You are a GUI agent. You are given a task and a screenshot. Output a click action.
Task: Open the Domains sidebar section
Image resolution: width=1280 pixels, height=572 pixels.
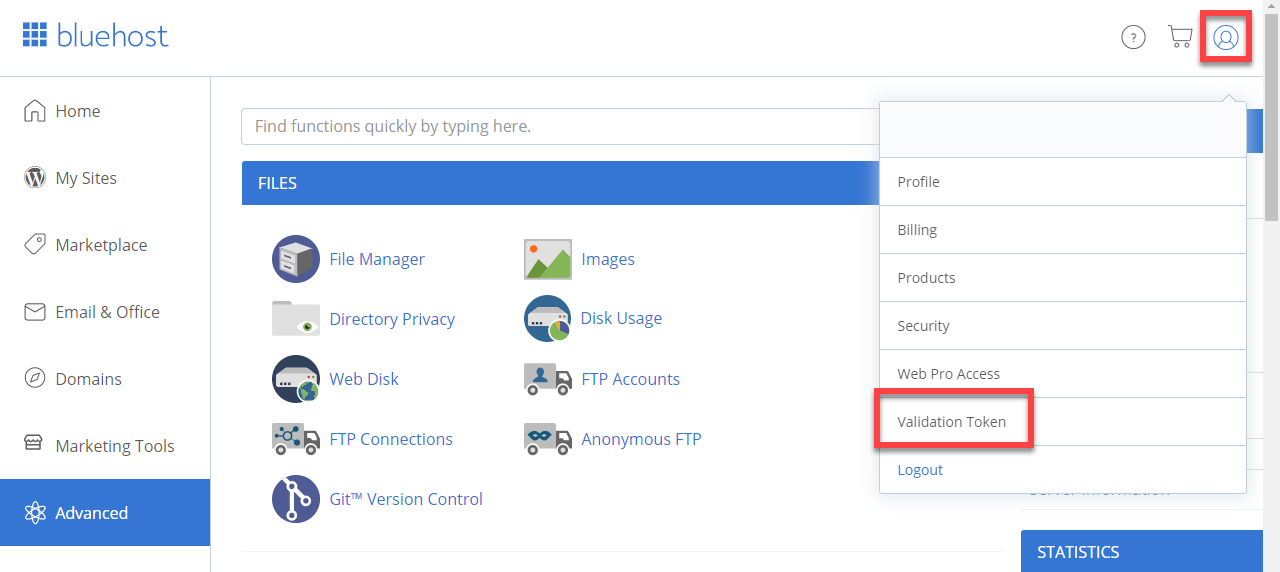105,379
